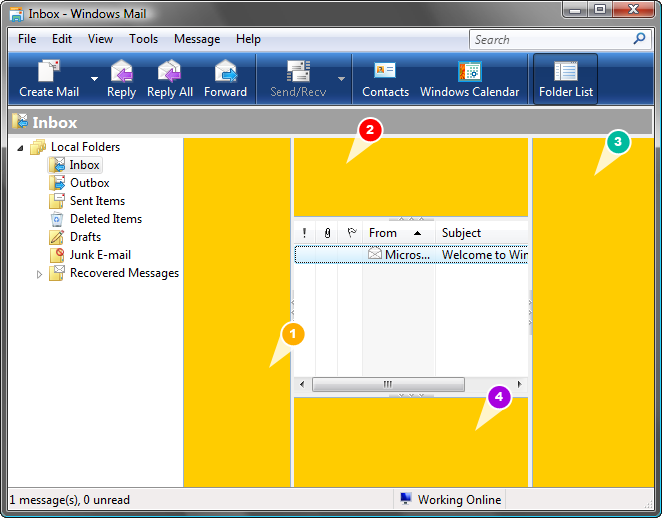The width and height of the screenshot is (662, 518).
Task: Sort by Attachment column header
Action: pyautogui.click(x=327, y=233)
